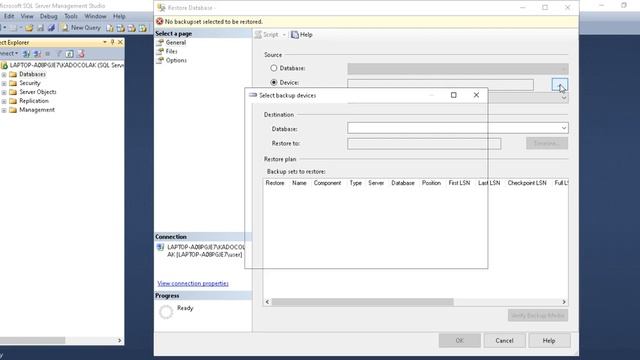Open the Destination Database combo box arrow
The height and width of the screenshot is (360, 640).
tap(564, 128)
